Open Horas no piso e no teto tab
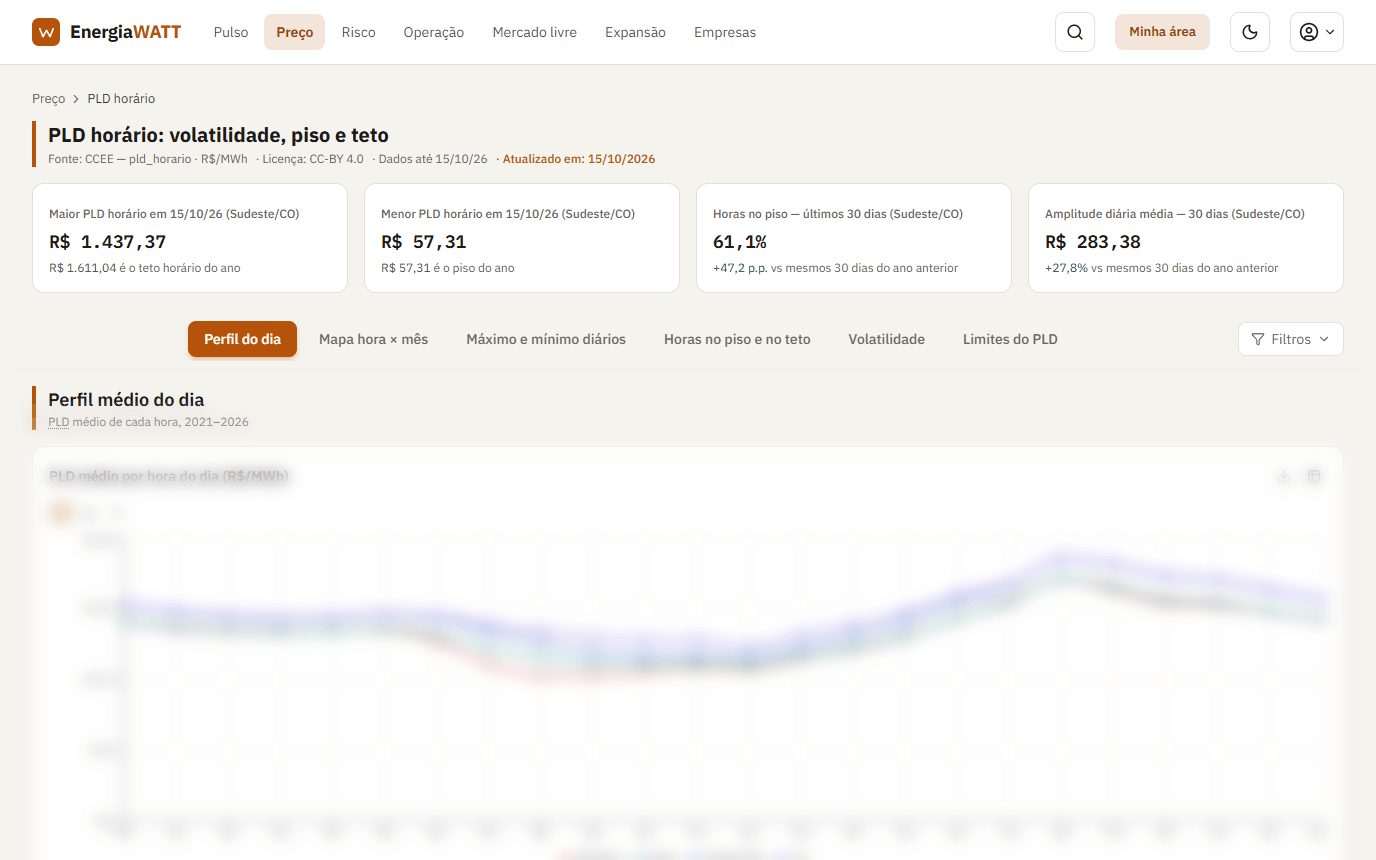1376x860 pixels. pos(737,339)
